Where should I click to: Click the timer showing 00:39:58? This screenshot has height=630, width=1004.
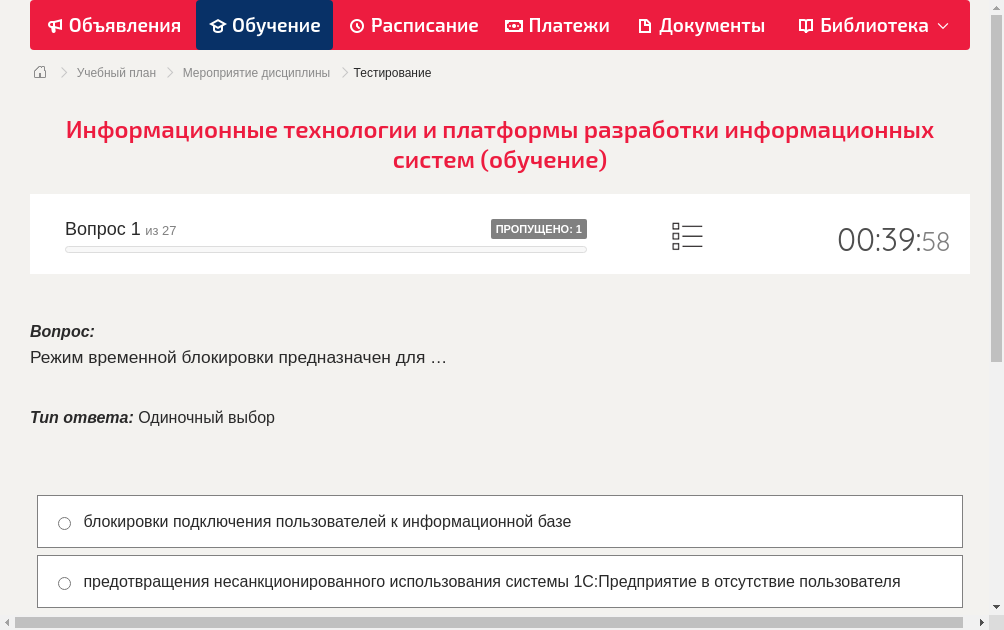tap(893, 240)
